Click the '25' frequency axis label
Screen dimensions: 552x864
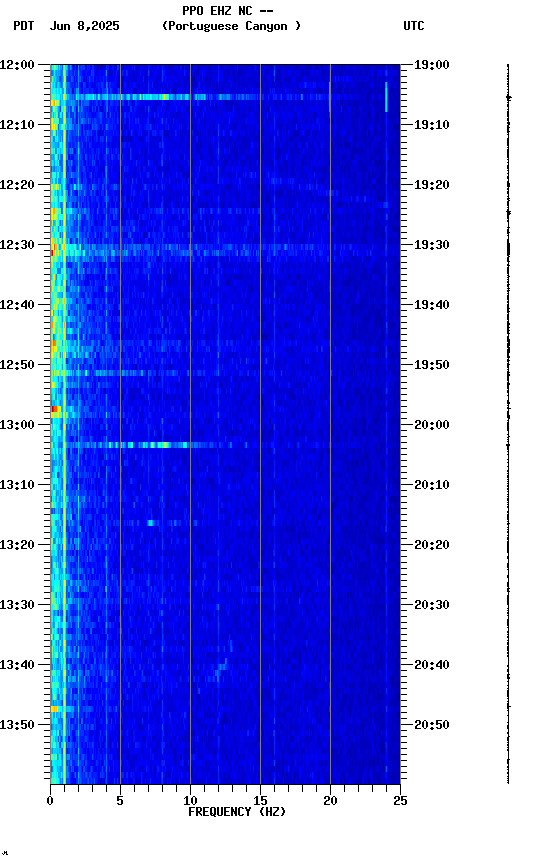click(400, 801)
